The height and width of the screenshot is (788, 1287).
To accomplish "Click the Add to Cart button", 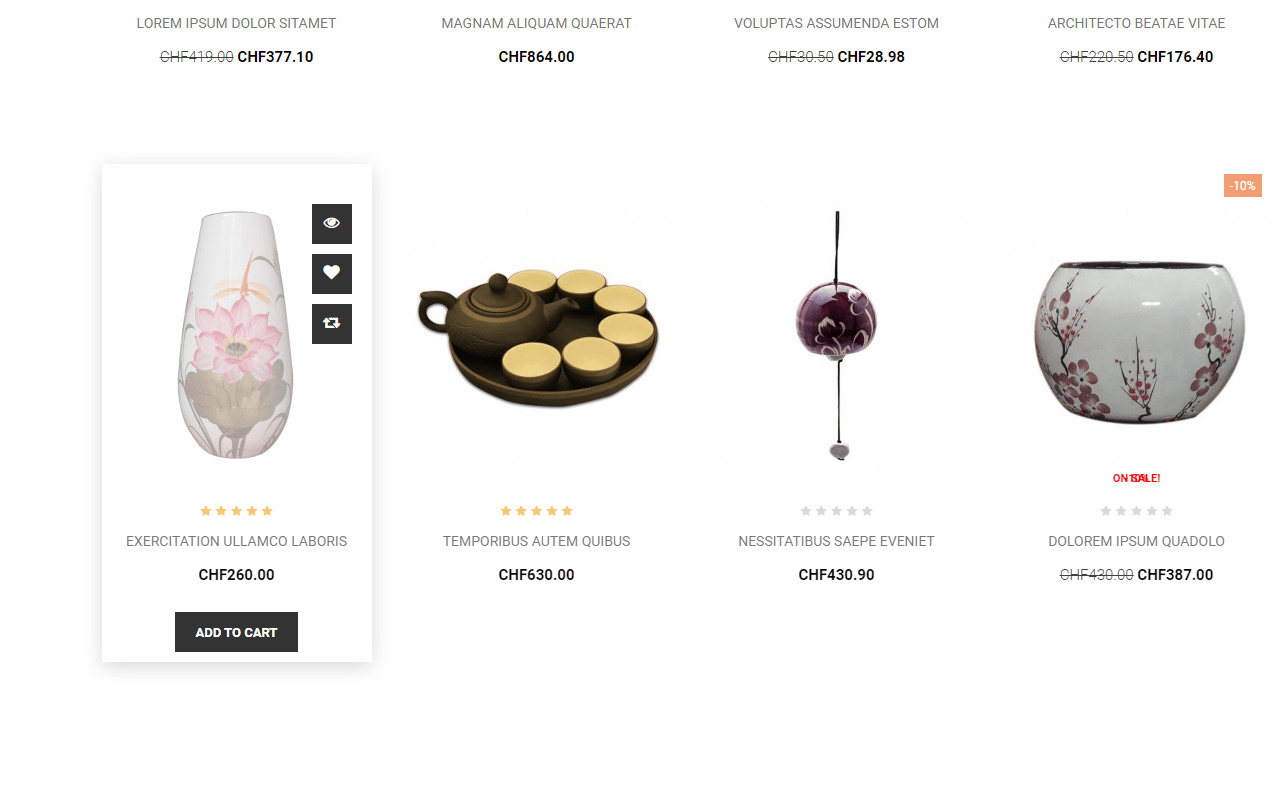I will point(237,632).
